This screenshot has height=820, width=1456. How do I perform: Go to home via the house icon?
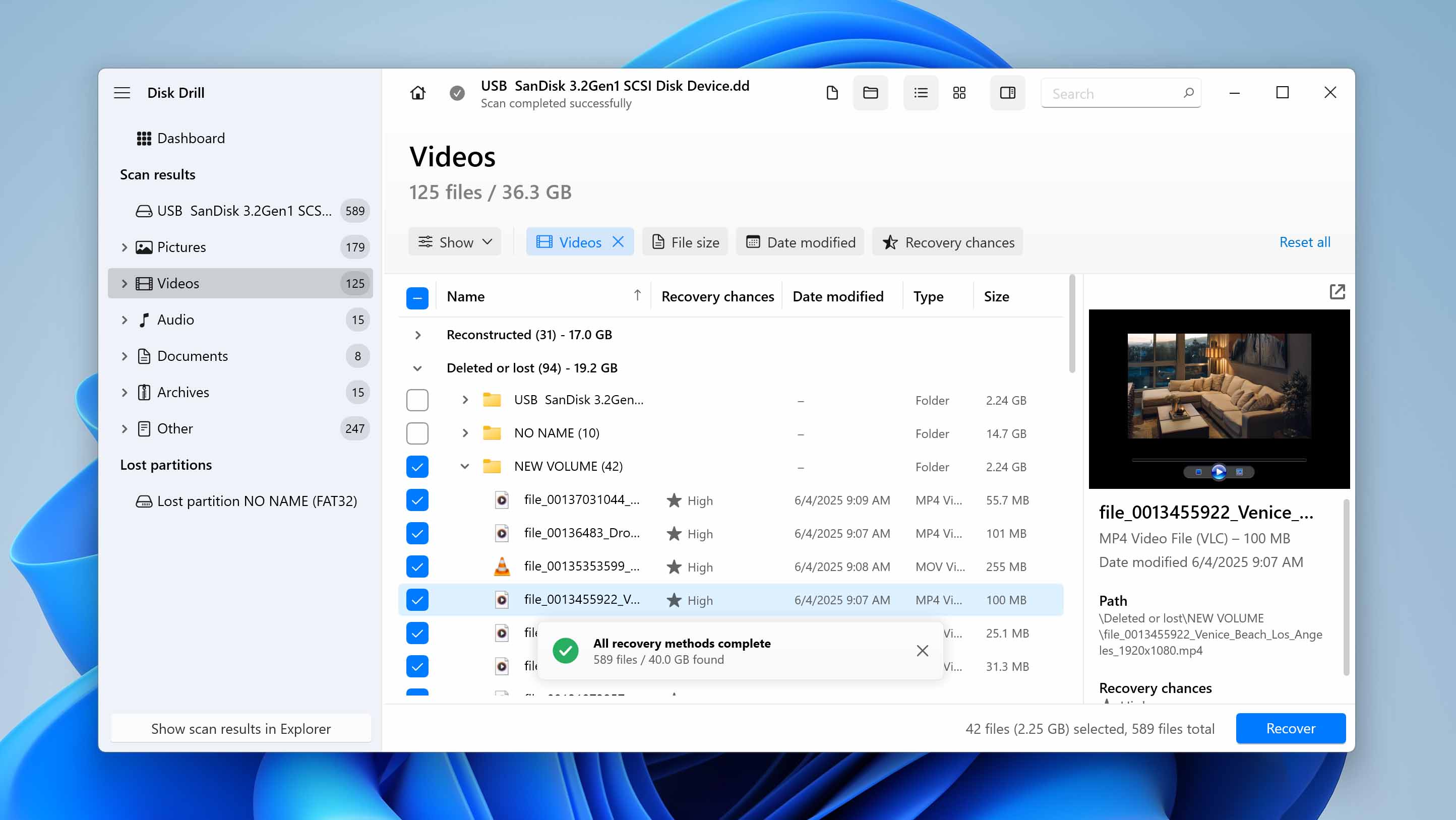tap(418, 93)
